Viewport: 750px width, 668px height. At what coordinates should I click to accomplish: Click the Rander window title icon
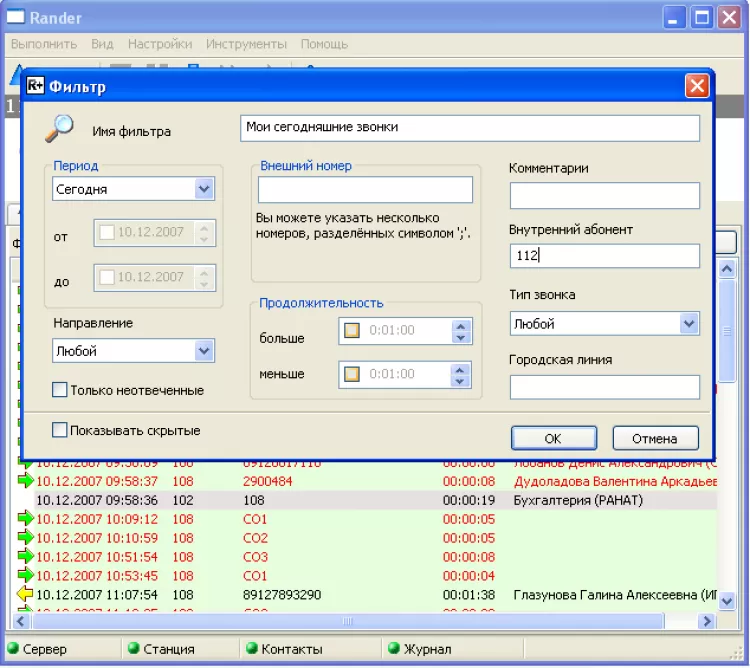click(15, 17)
